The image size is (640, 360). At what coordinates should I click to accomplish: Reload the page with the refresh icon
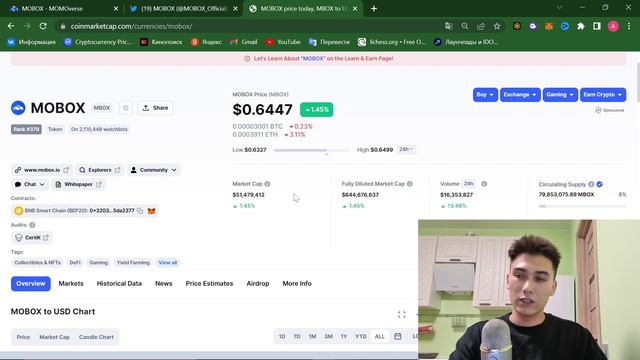43,26
